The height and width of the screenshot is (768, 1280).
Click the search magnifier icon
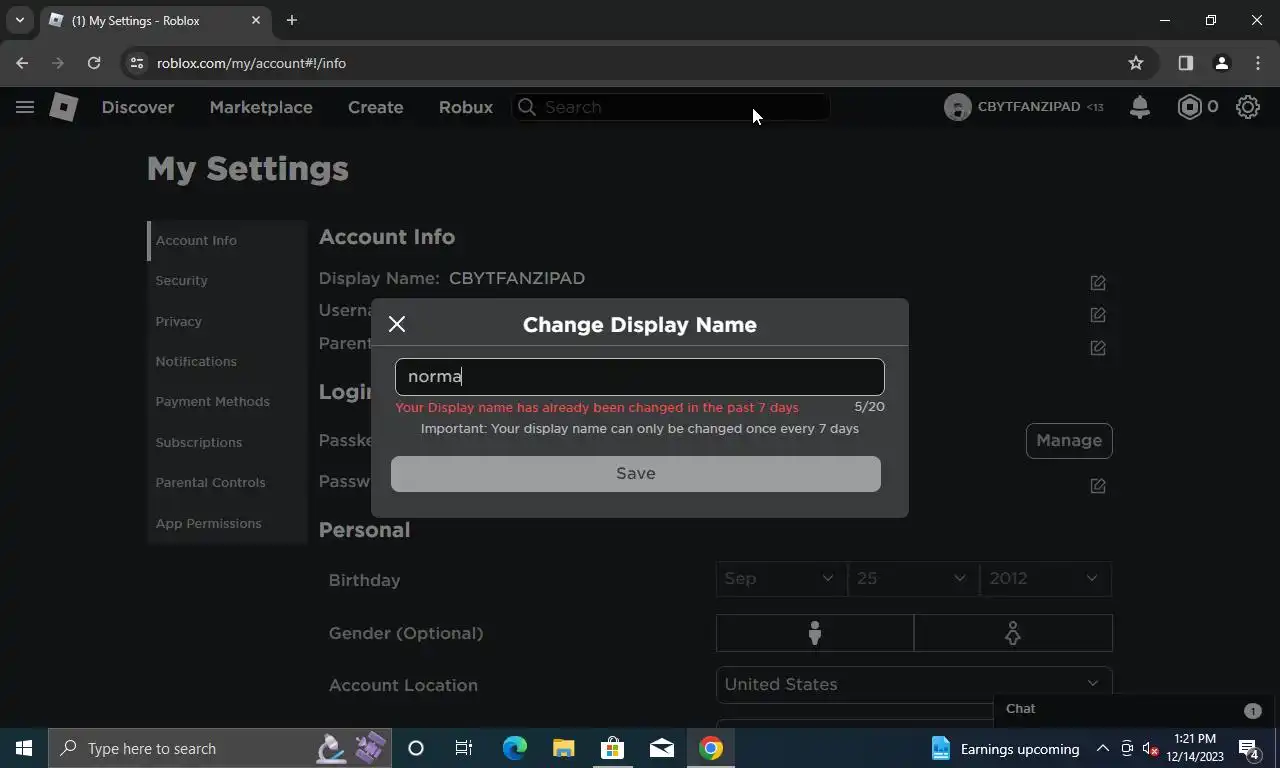point(527,107)
